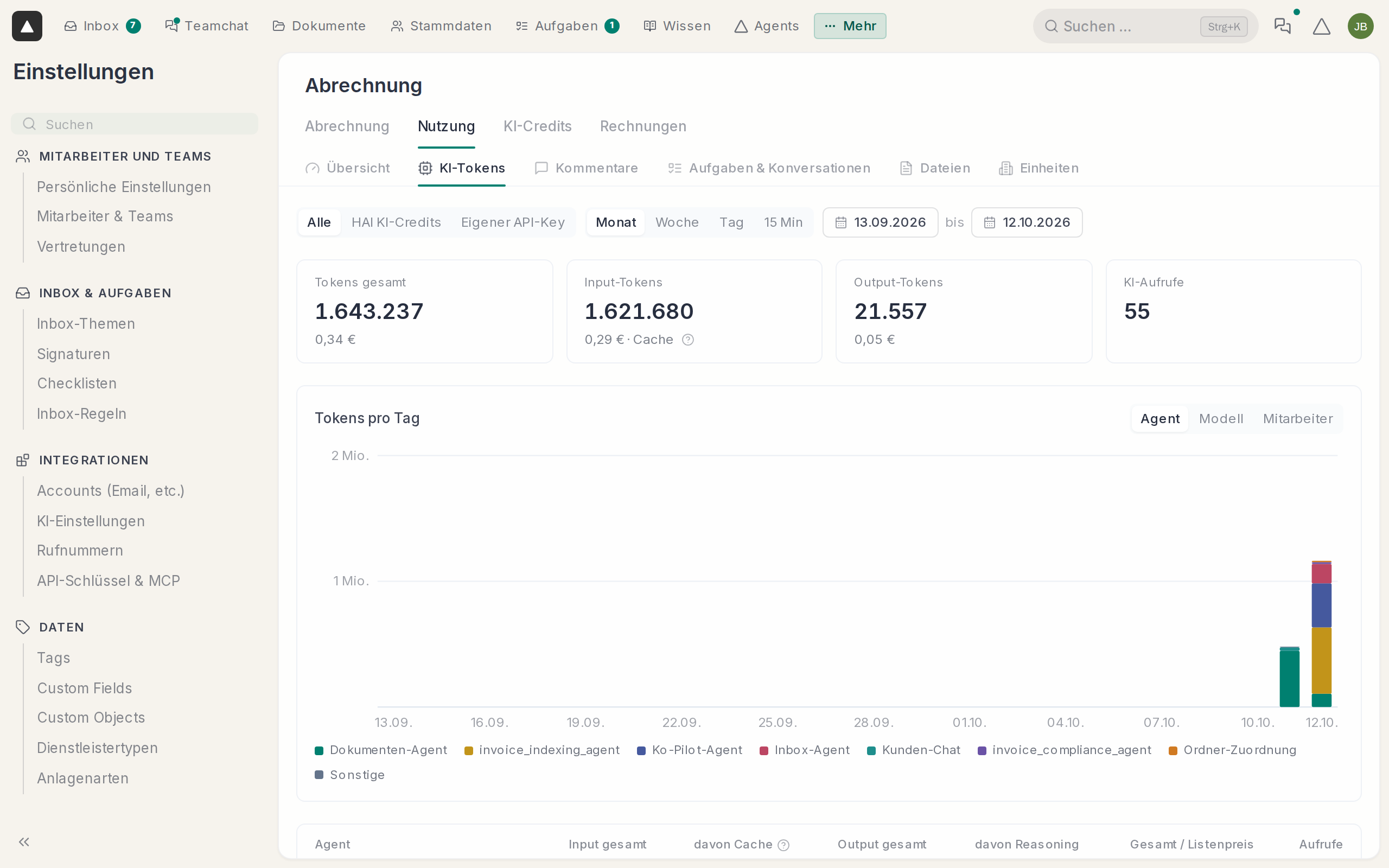Open the Mehr menu button
This screenshot has height=868, width=1389.
850,26
